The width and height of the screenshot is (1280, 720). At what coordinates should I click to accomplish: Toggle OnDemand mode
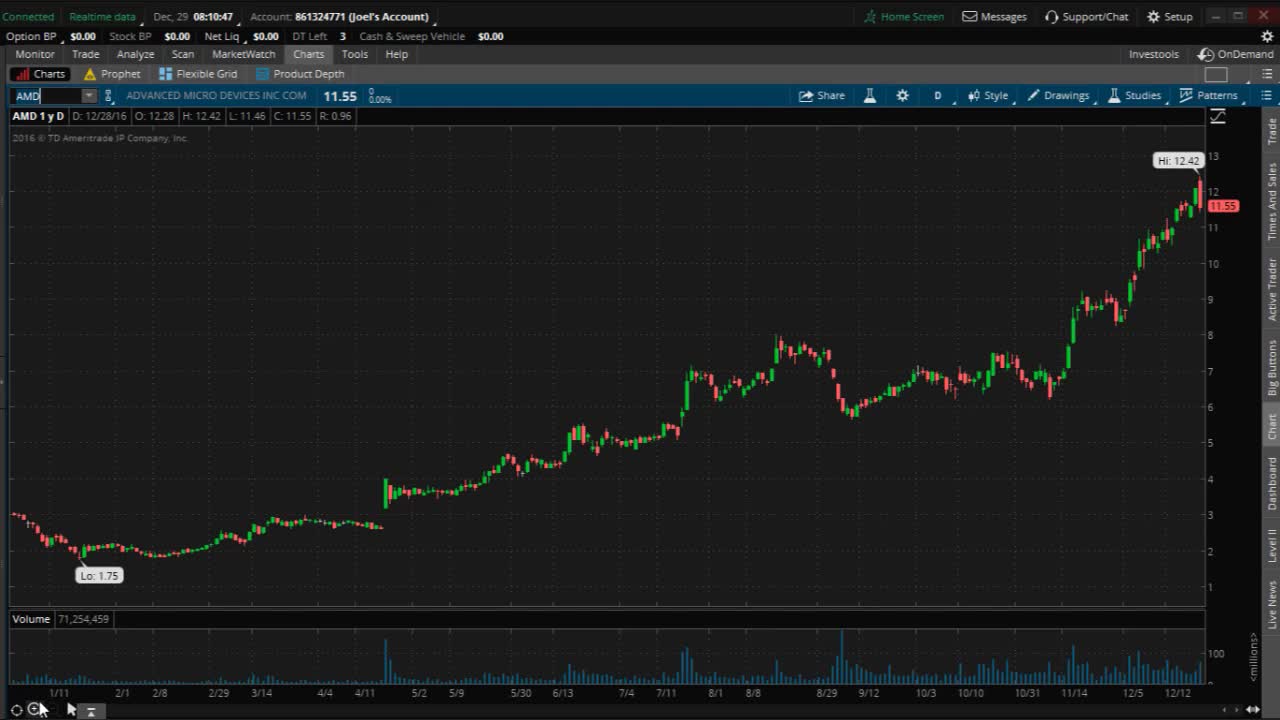(1236, 54)
